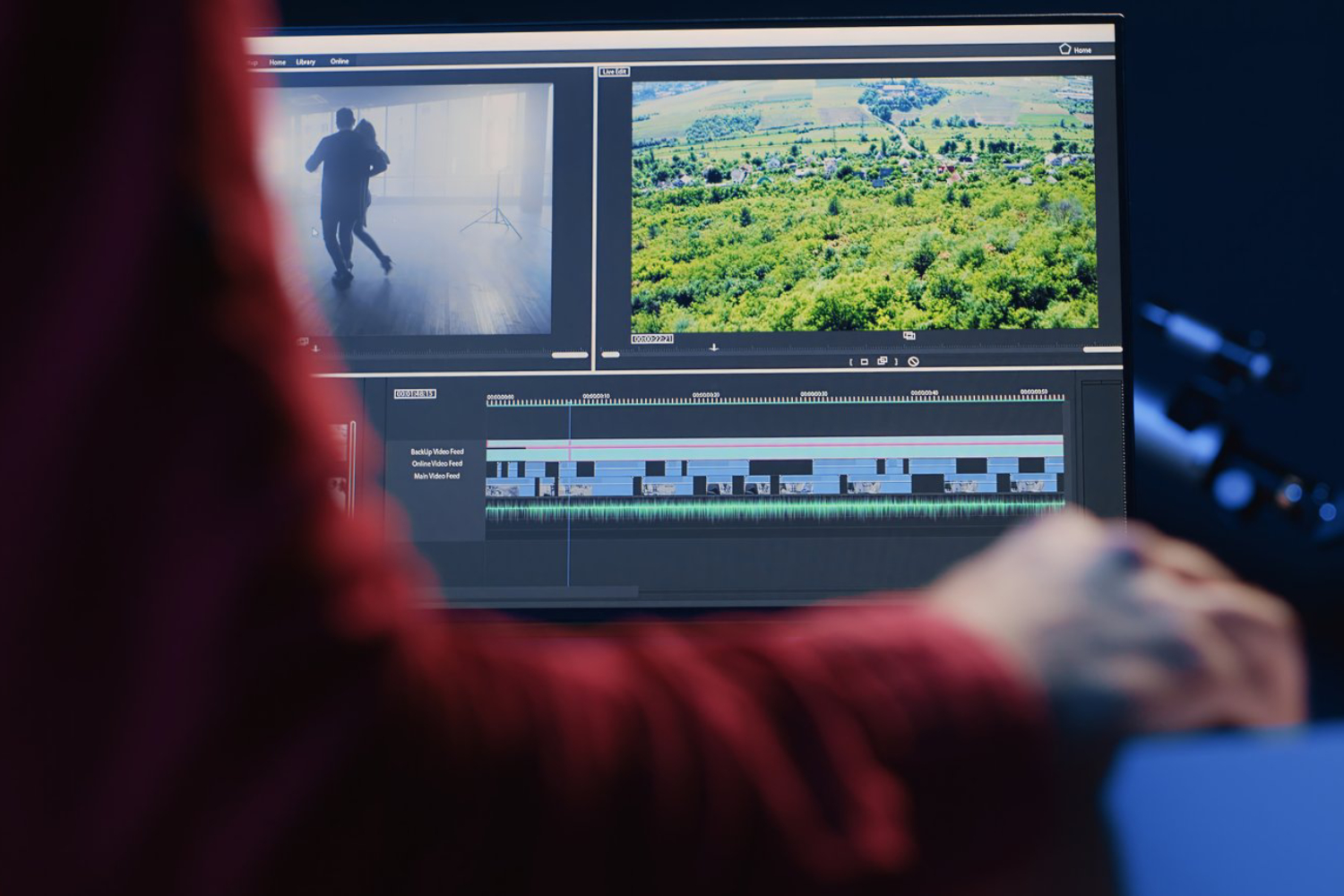
Task: Click the down-arrow marker under landscape preview
Action: coord(714,347)
